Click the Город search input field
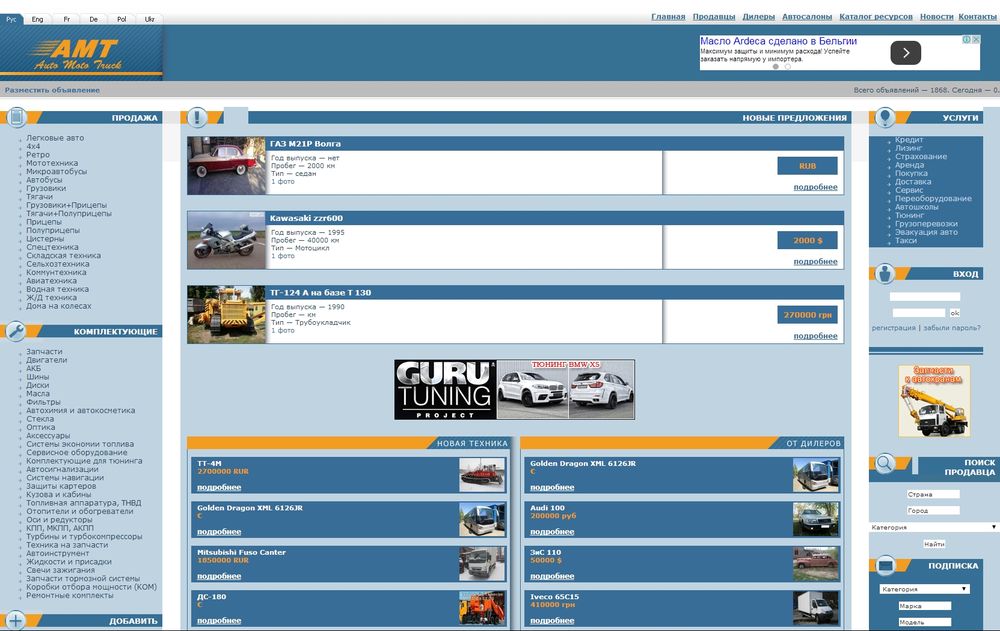The height and width of the screenshot is (631, 1000). [x=934, y=510]
